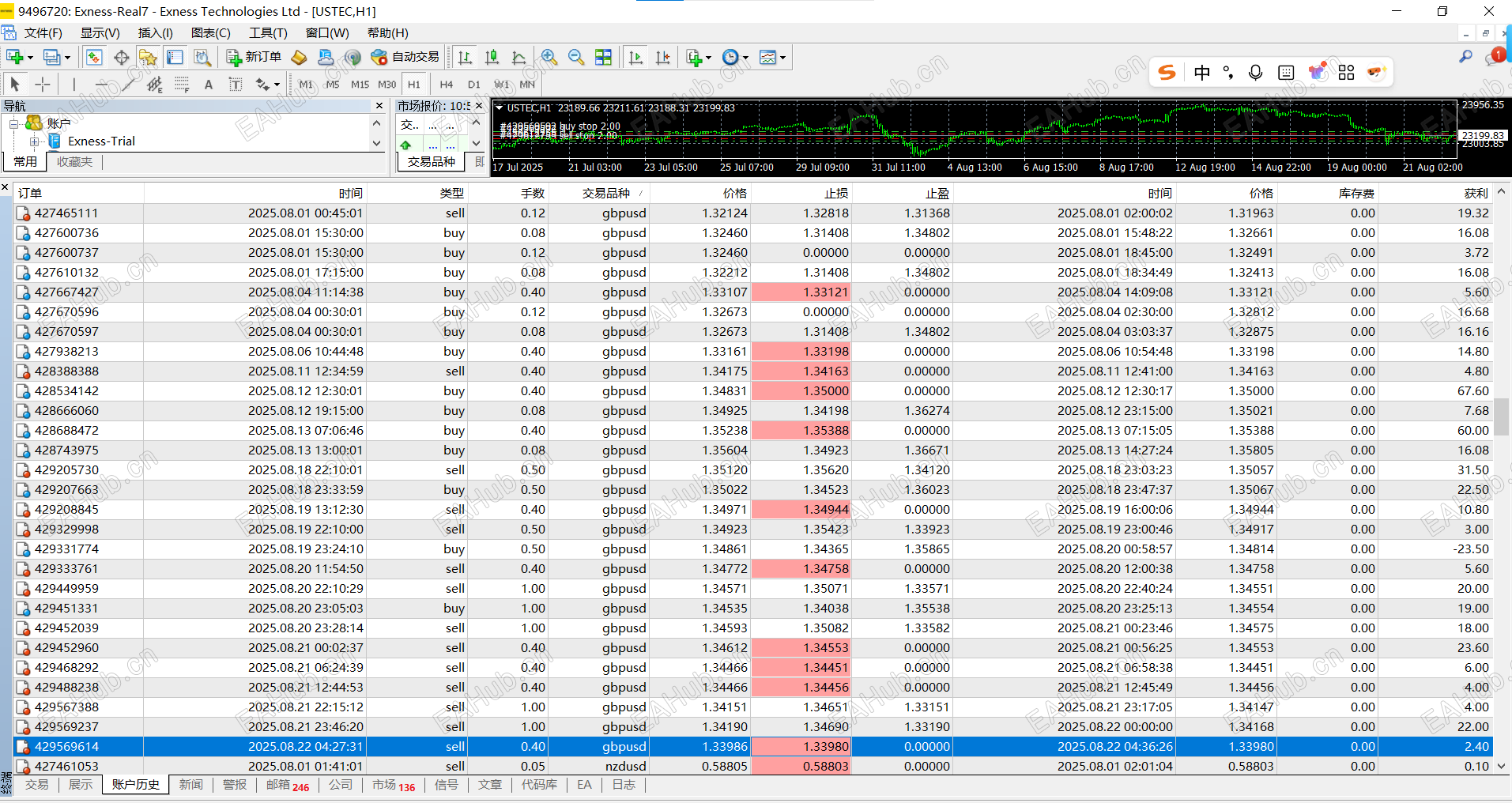The height and width of the screenshot is (803, 1512).
Task: Expand the Exness-Trial tree node
Action: coord(34,141)
